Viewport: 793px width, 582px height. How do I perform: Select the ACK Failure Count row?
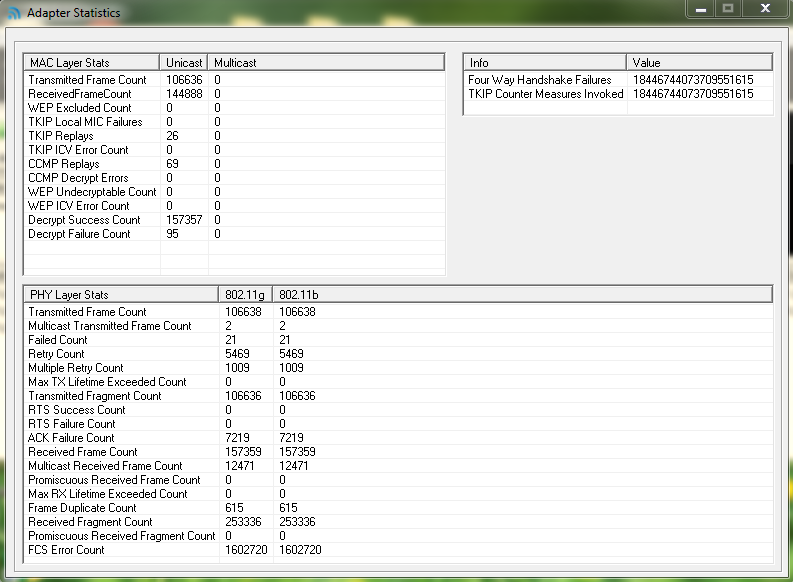399,438
